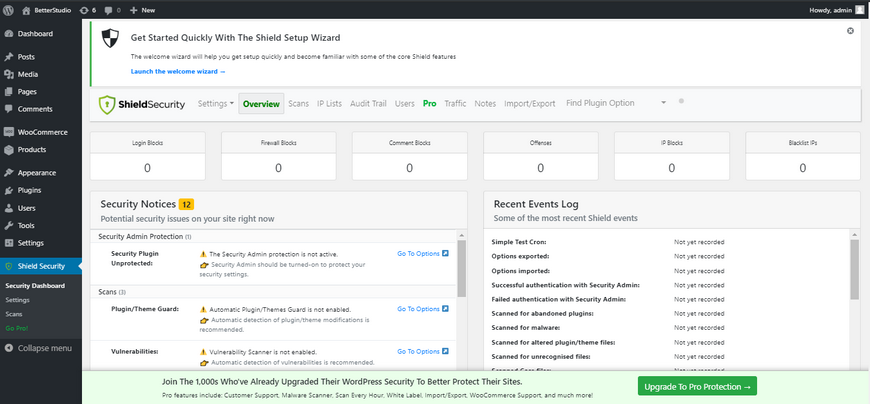Click Go To Options for Plugin/Theme Guard
The height and width of the screenshot is (404, 870).
pos(423,309)
